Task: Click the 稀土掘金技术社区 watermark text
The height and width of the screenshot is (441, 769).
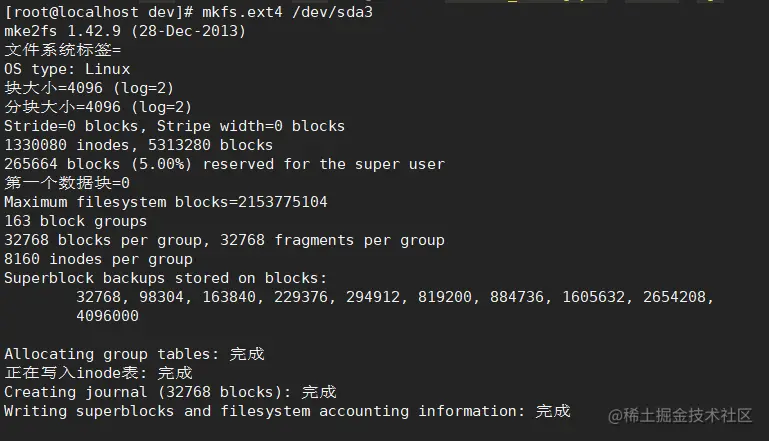Action: click(x=690, y=414)
